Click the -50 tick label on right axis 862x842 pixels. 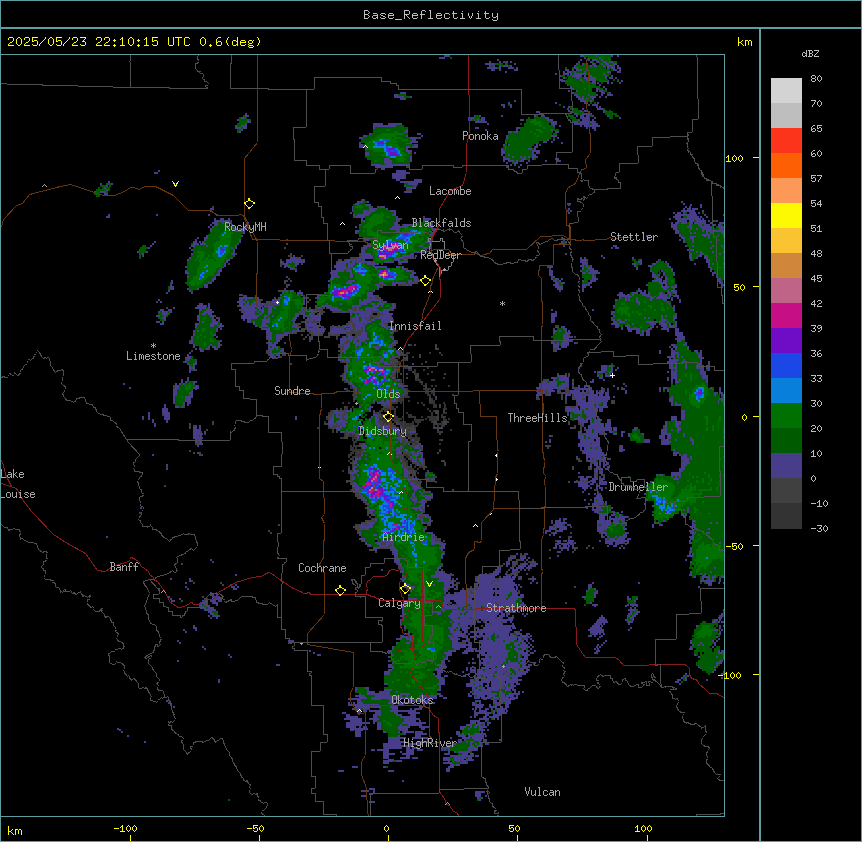pyautogui.click(x=734, y=546)
